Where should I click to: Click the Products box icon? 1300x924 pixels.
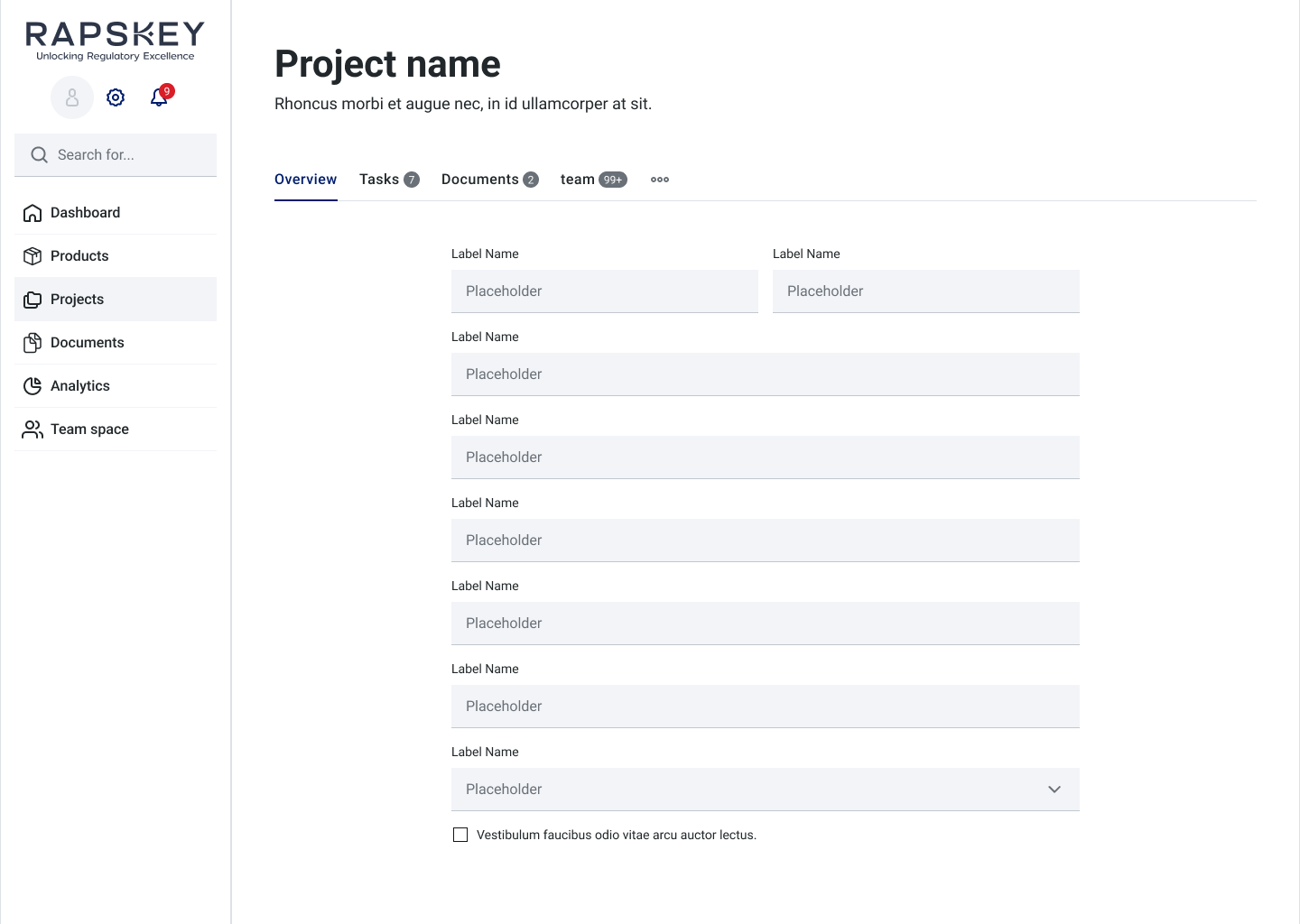tap(32, 256)
